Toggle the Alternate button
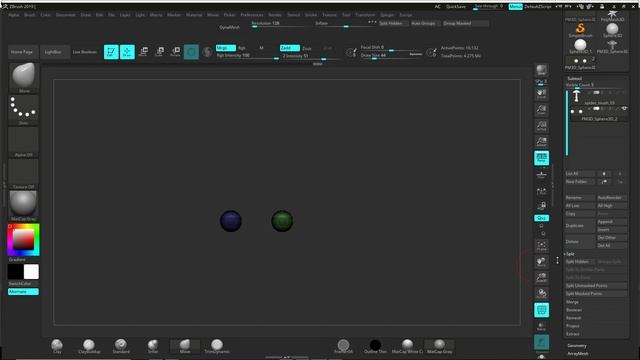Viewport: 640px width, 360px height. pyautogui.click(x=23, y=292)
